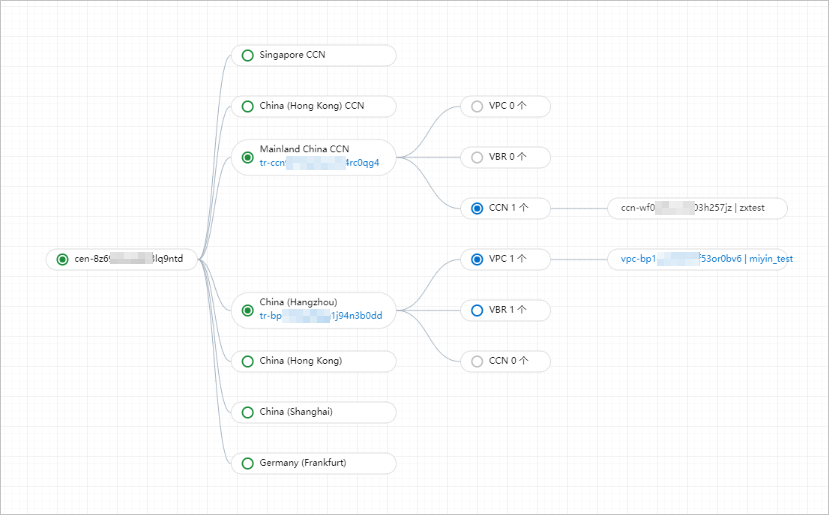Select the China (Shanghai) region label
Image resolution: width=829 pixels, height=515 pixels.
(x=296, y=411)
